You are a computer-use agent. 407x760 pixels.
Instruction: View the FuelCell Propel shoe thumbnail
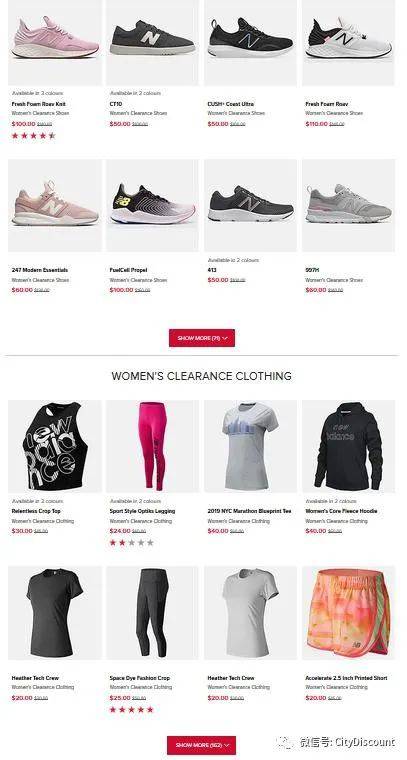pos(153,206)
